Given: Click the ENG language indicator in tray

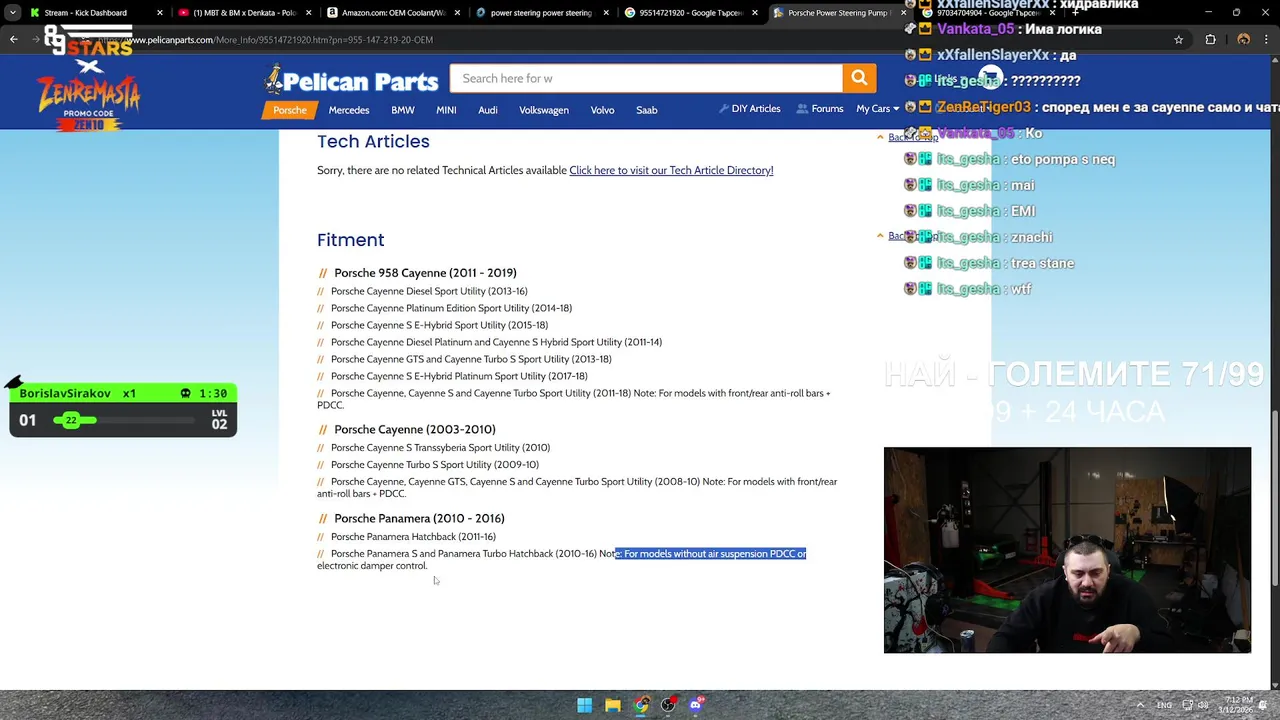Looking at the screenshot, I should click(1164, 705).
